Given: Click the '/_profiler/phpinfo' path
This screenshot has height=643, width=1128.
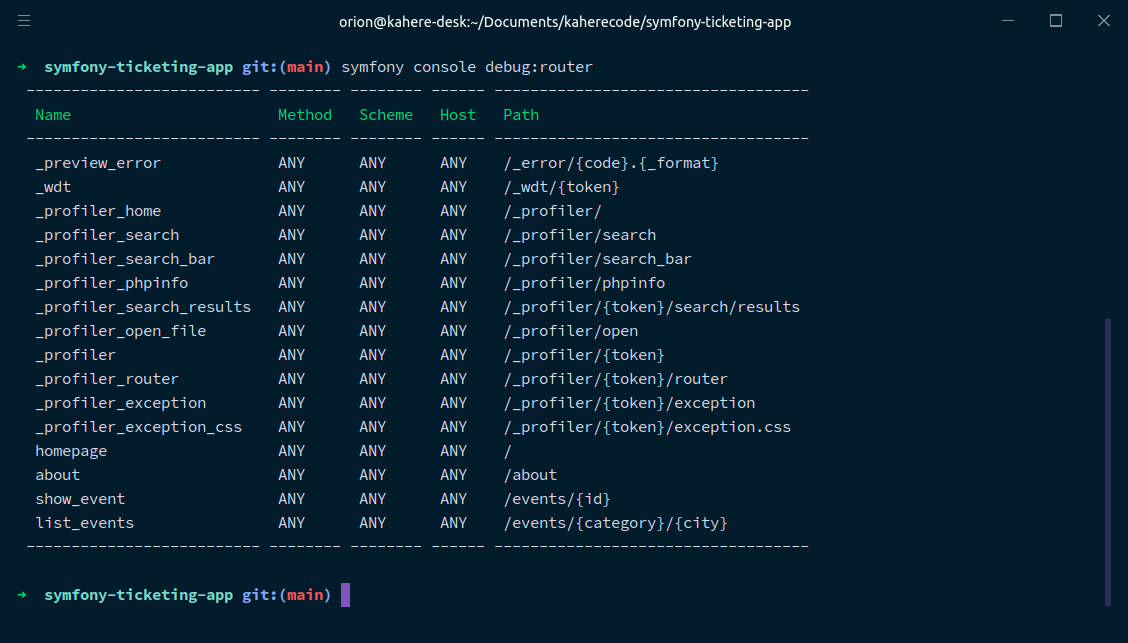Looking at the screenshot, I should coord(584,283).
